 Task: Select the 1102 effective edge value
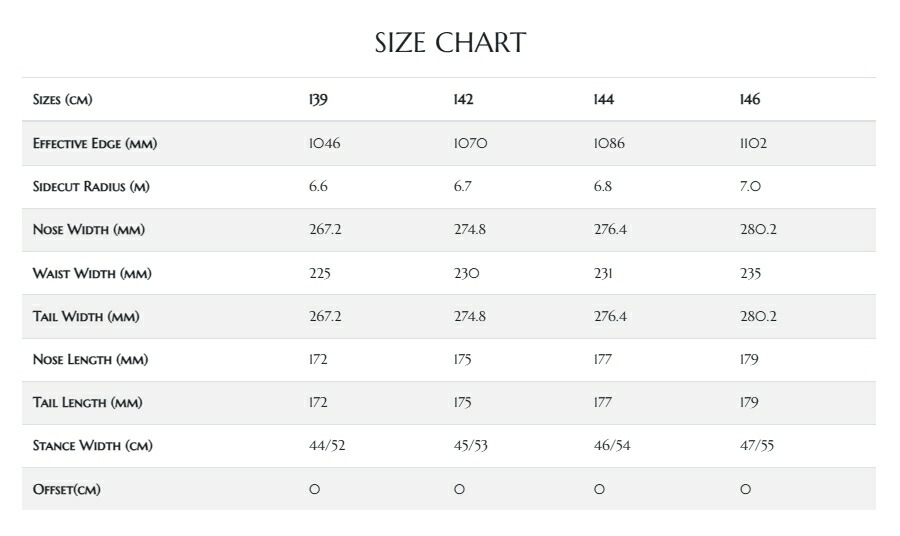point(753,144)
